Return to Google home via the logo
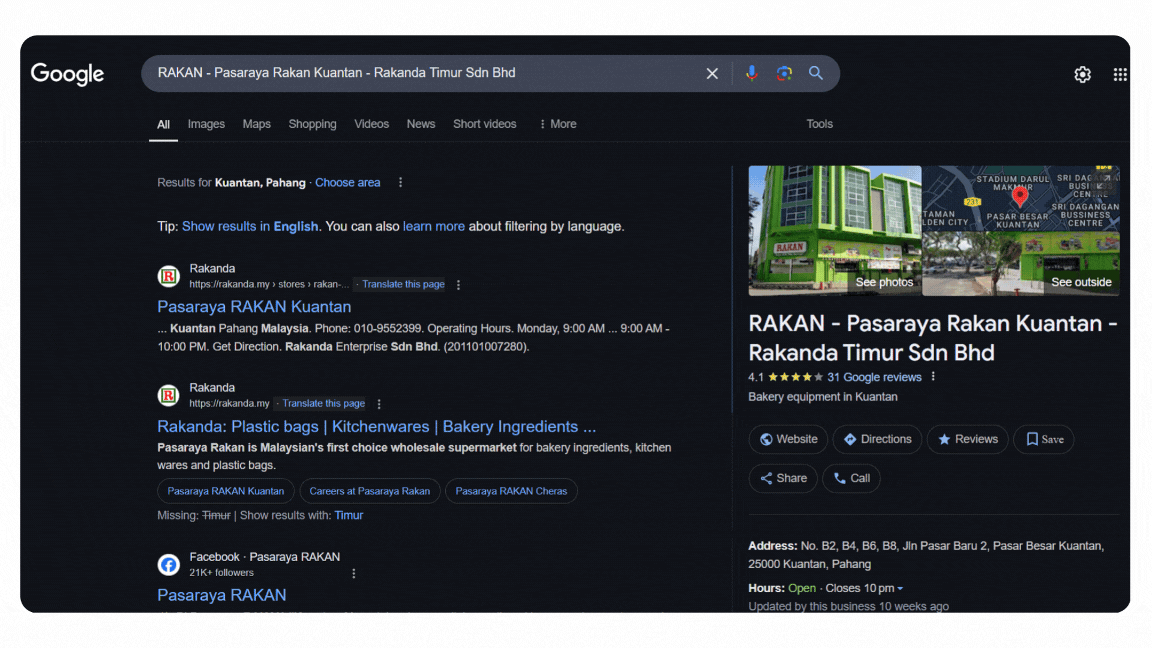The height and width of the screenshot is (648, 1152). pyautogui.click(x=67, y=74)
